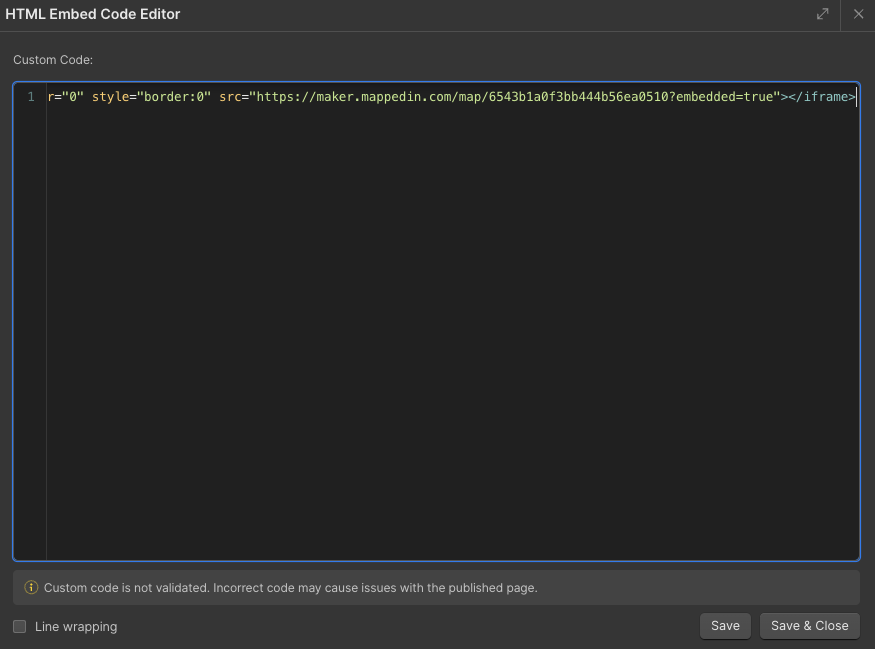Click the "border:0" value in code
875x649 pixels.
(173, 97)
